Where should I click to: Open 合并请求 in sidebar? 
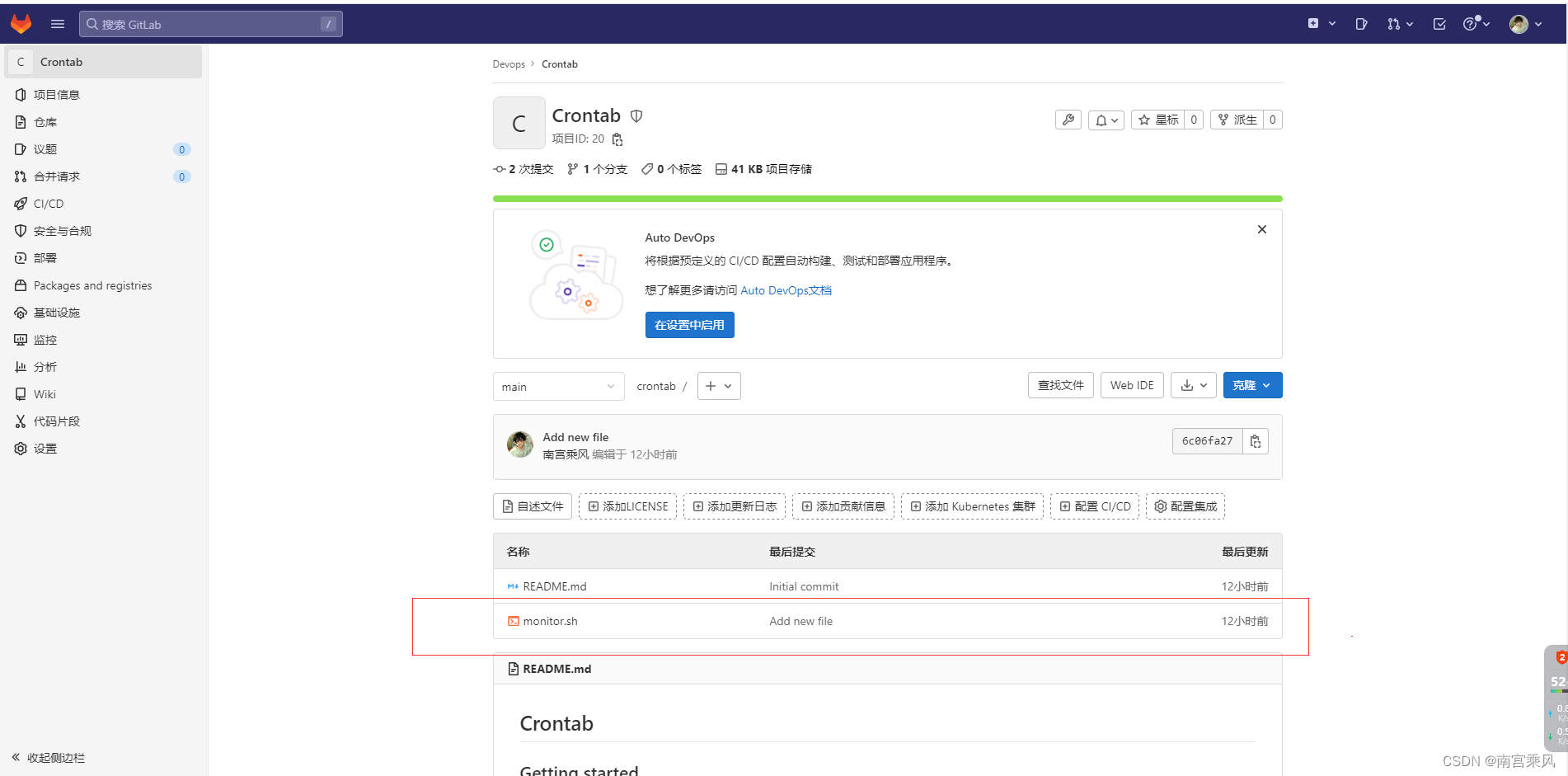[x=103, y=176]
